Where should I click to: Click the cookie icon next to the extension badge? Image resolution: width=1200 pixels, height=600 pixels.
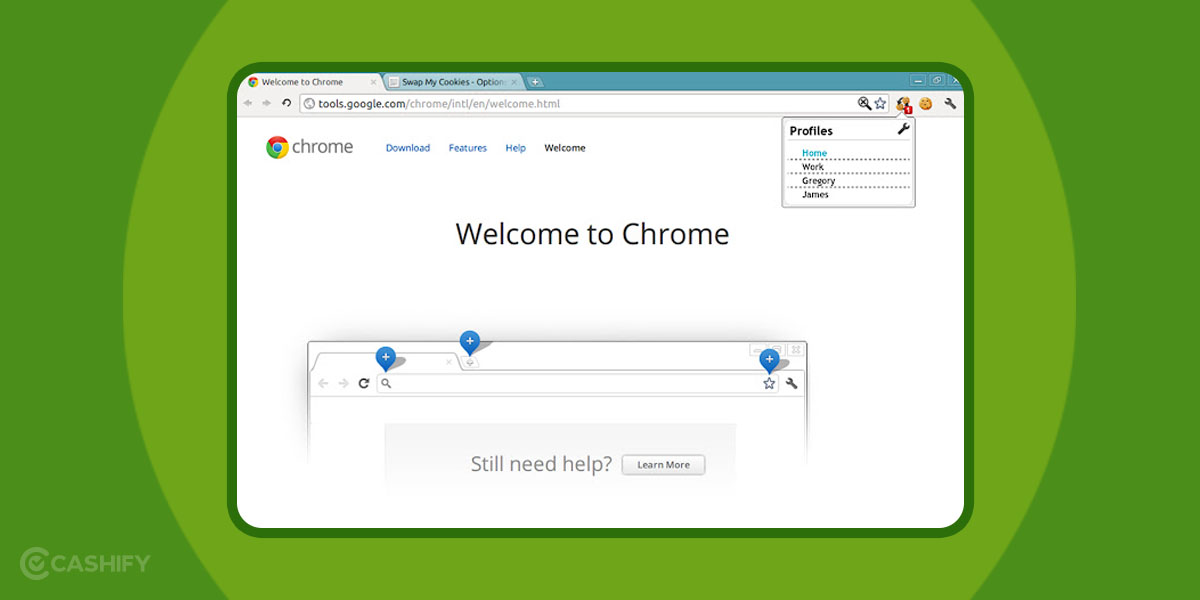click(925, 103)
